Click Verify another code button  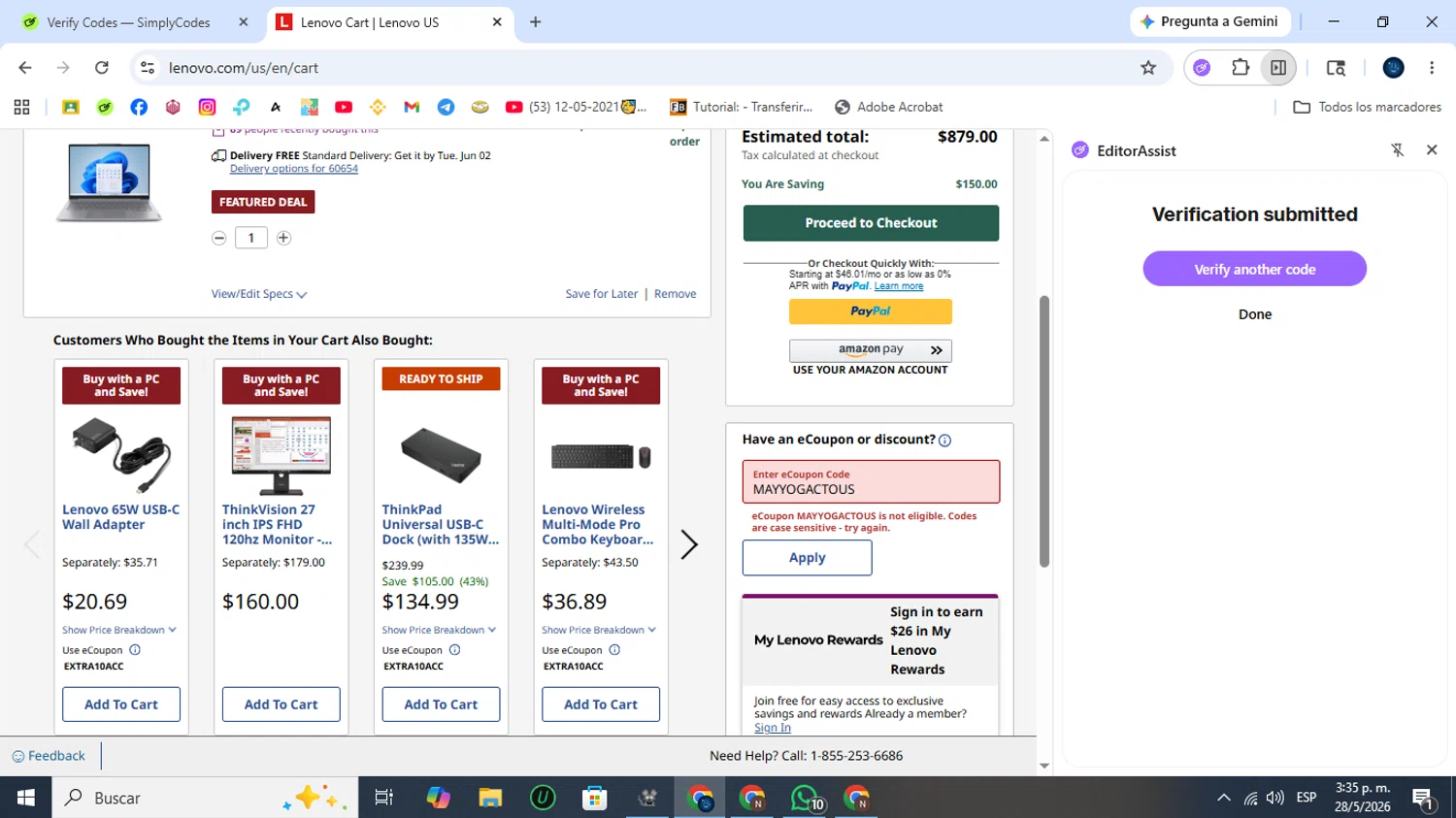1254,269
